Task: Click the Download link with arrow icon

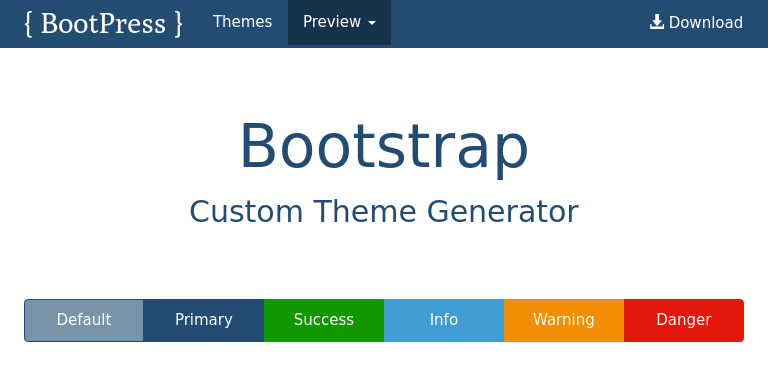Action: tap(696, 23)
